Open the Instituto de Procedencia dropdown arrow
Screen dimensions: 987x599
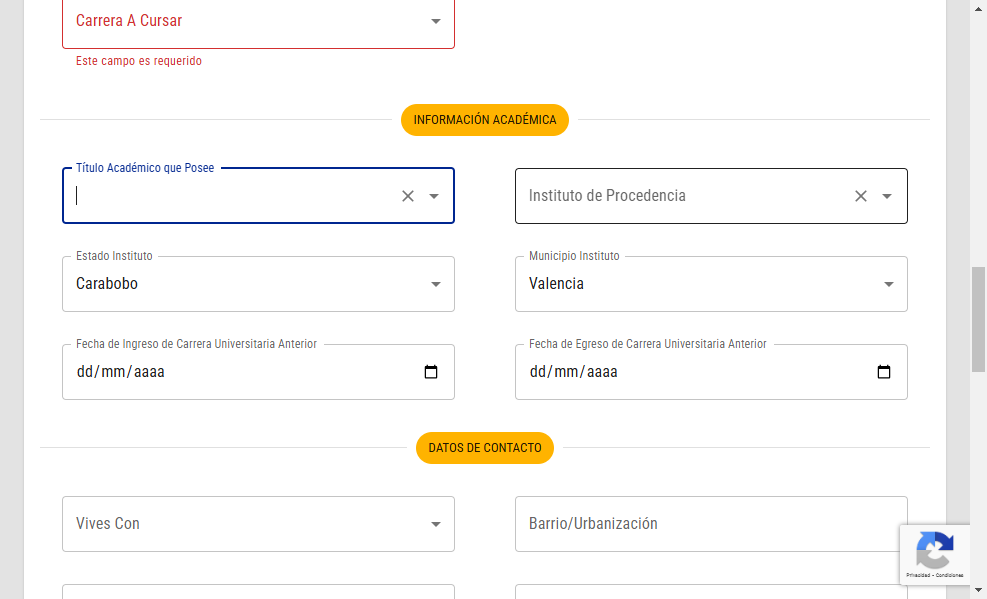[x=887, y=196]
